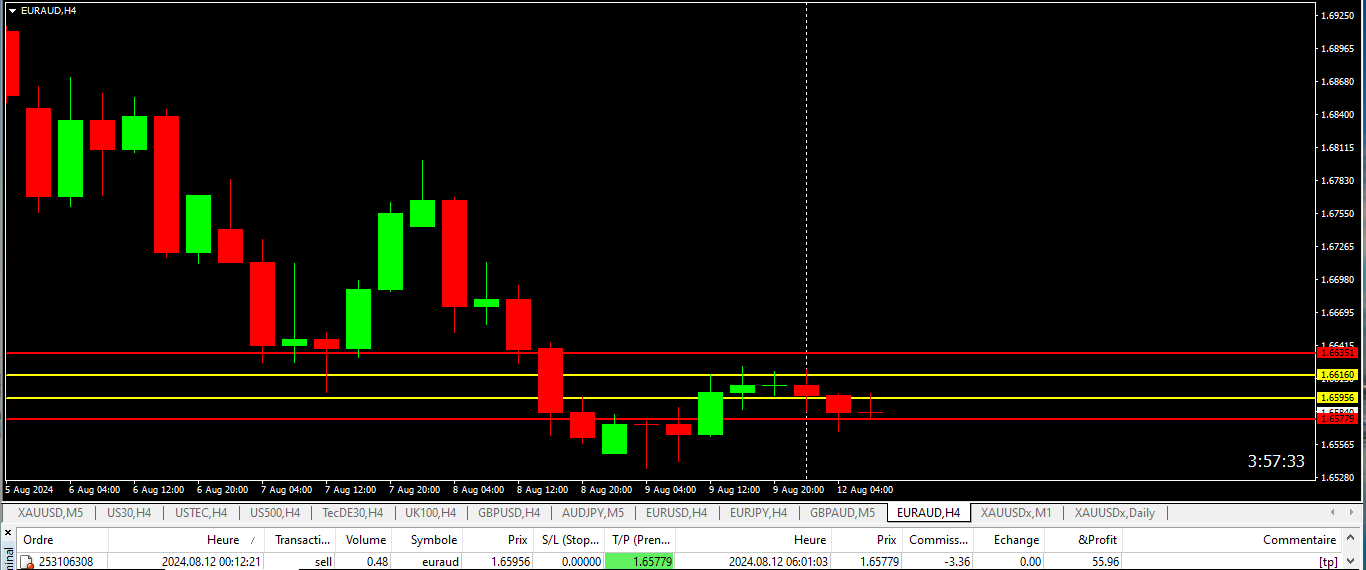Sort orders by the Ordre column header
The height and width of the screenshot is (570, 1366).
click(38, 540)
